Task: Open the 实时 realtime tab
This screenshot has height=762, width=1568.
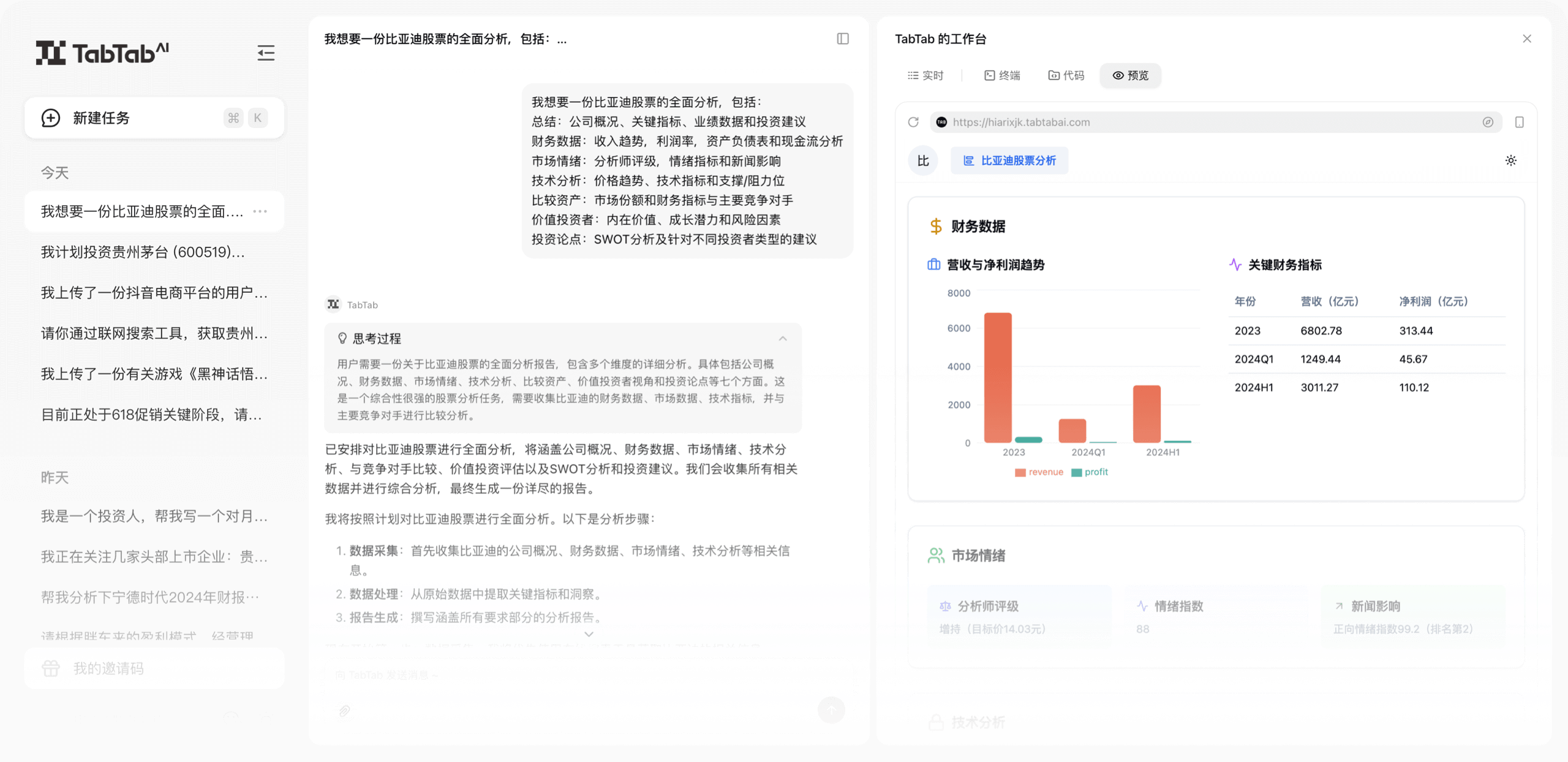Action: 925,75
